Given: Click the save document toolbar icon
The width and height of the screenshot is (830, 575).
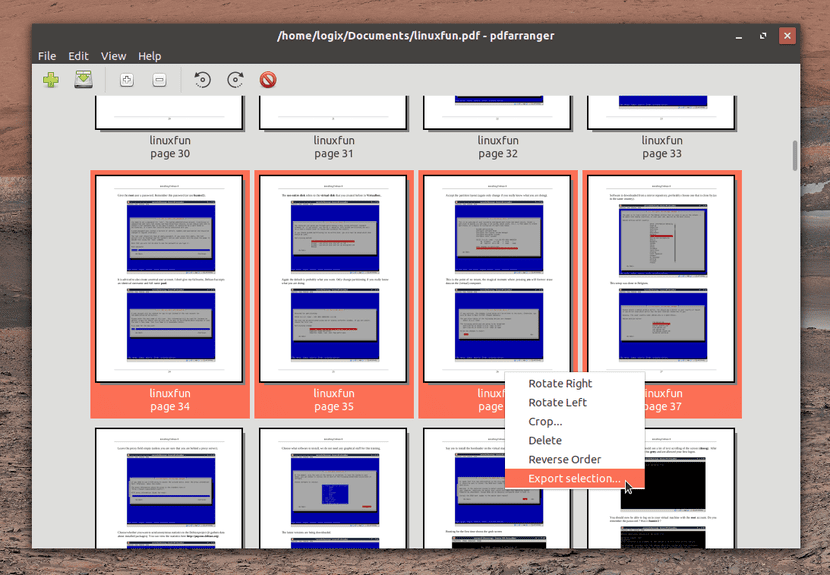Looking at the screenshot, I should (83, 80).
